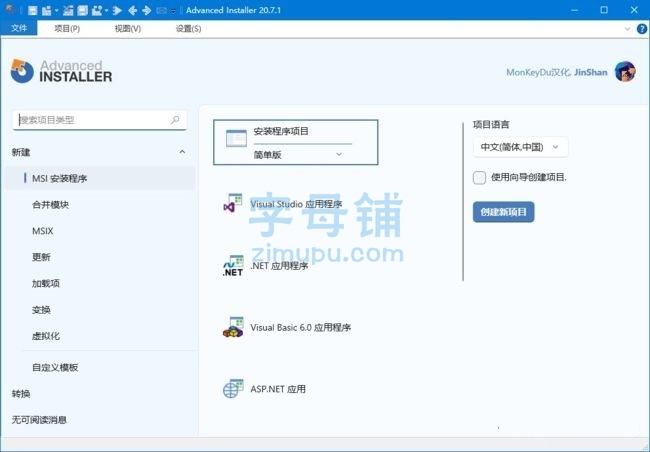Click the 创建新项目 button
This screenshot has height=452, width=650.
[x=503, y=212]
